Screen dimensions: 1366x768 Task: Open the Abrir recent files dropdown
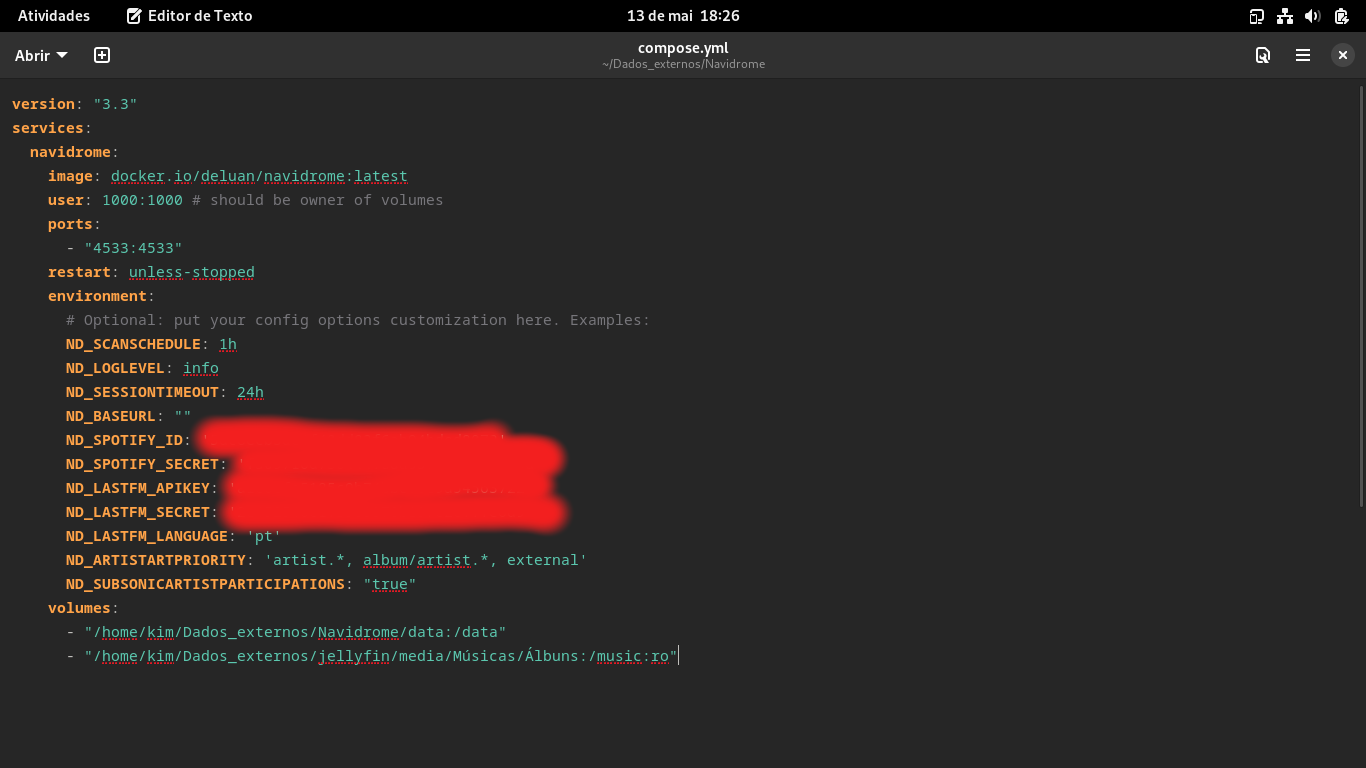pyautogui.click(x=41, y=56)
